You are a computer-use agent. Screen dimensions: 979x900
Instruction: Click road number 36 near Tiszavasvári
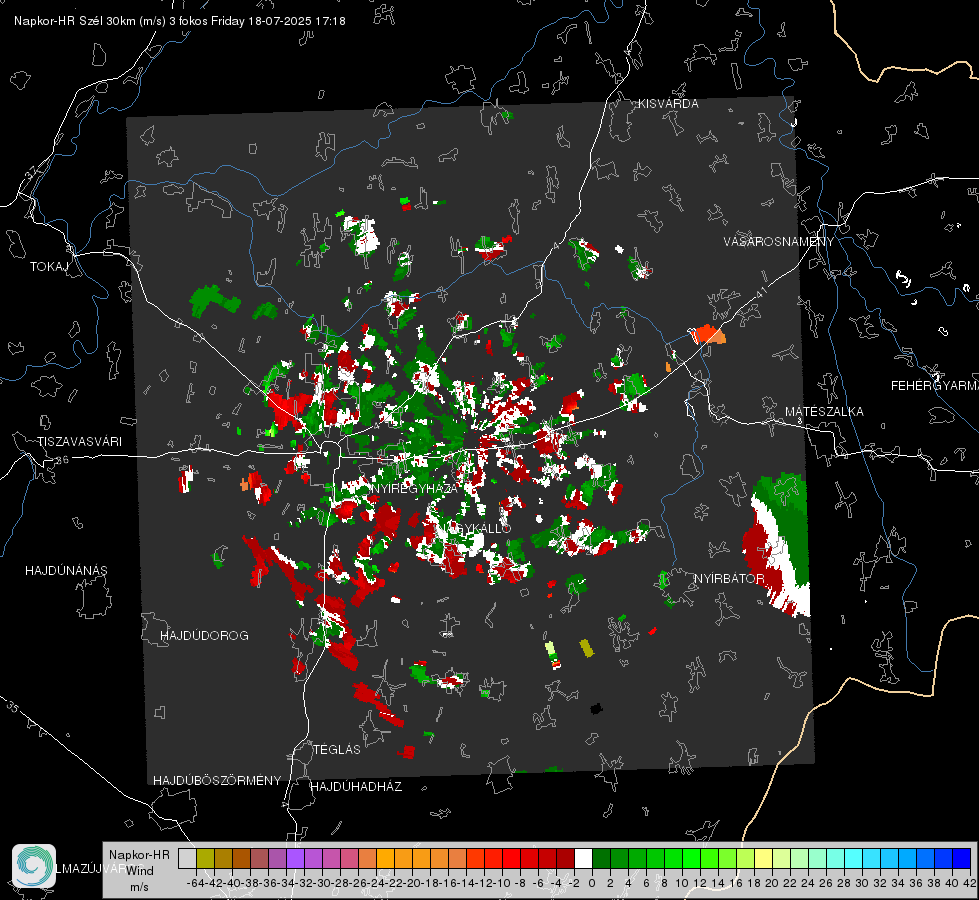click(x=62, y=460)
